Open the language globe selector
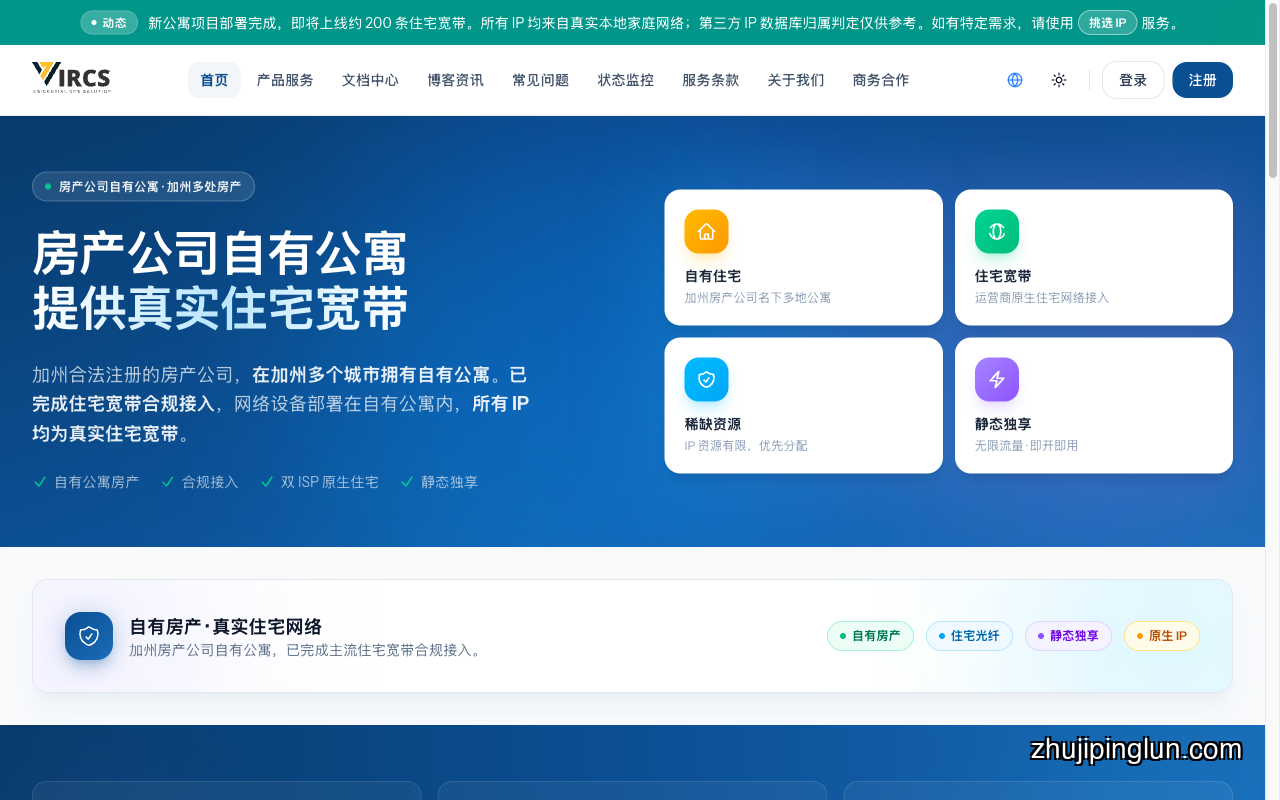The width and height of the screenshot is (1280, 800). 1015,80
